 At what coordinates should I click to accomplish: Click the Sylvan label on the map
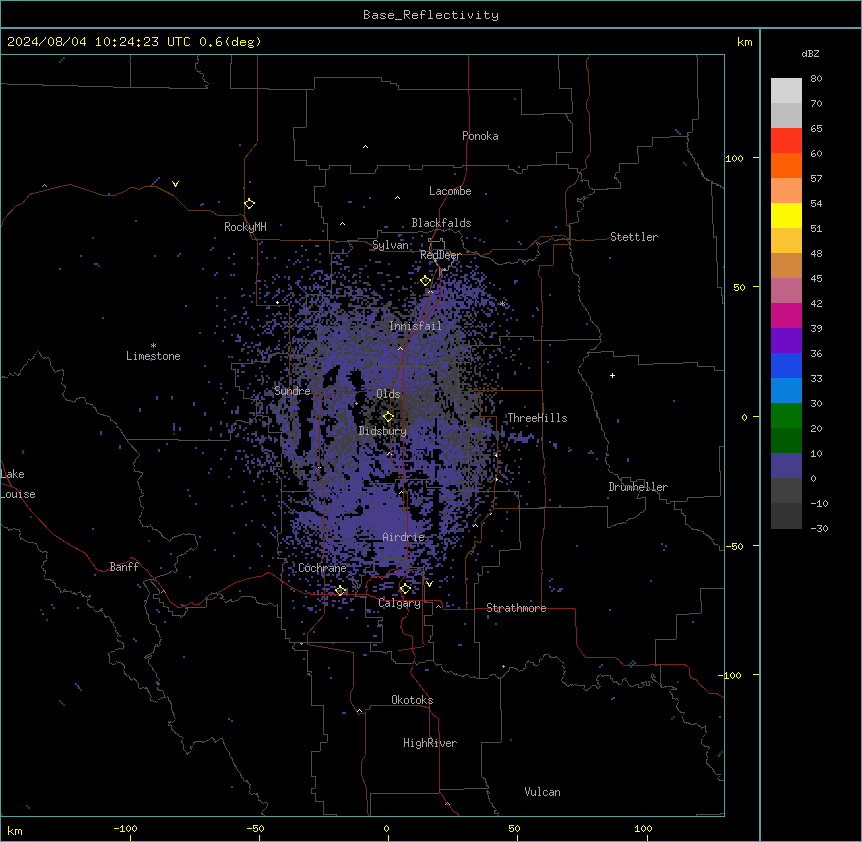coord(390,245)
